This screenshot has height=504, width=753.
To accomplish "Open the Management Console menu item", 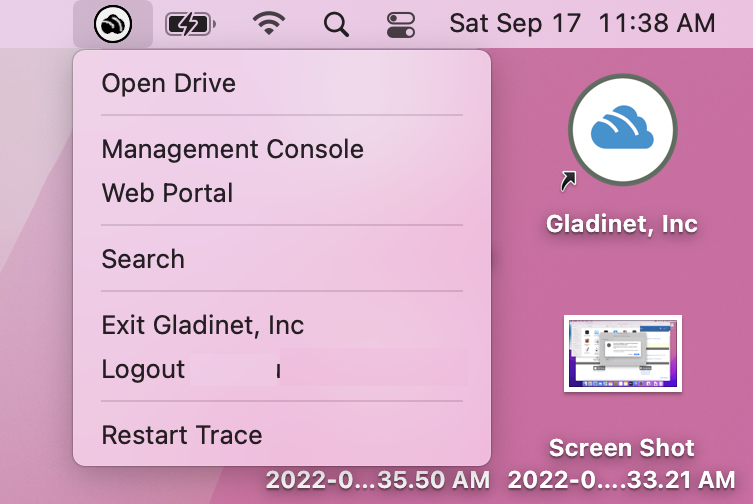I will point(232,150).
